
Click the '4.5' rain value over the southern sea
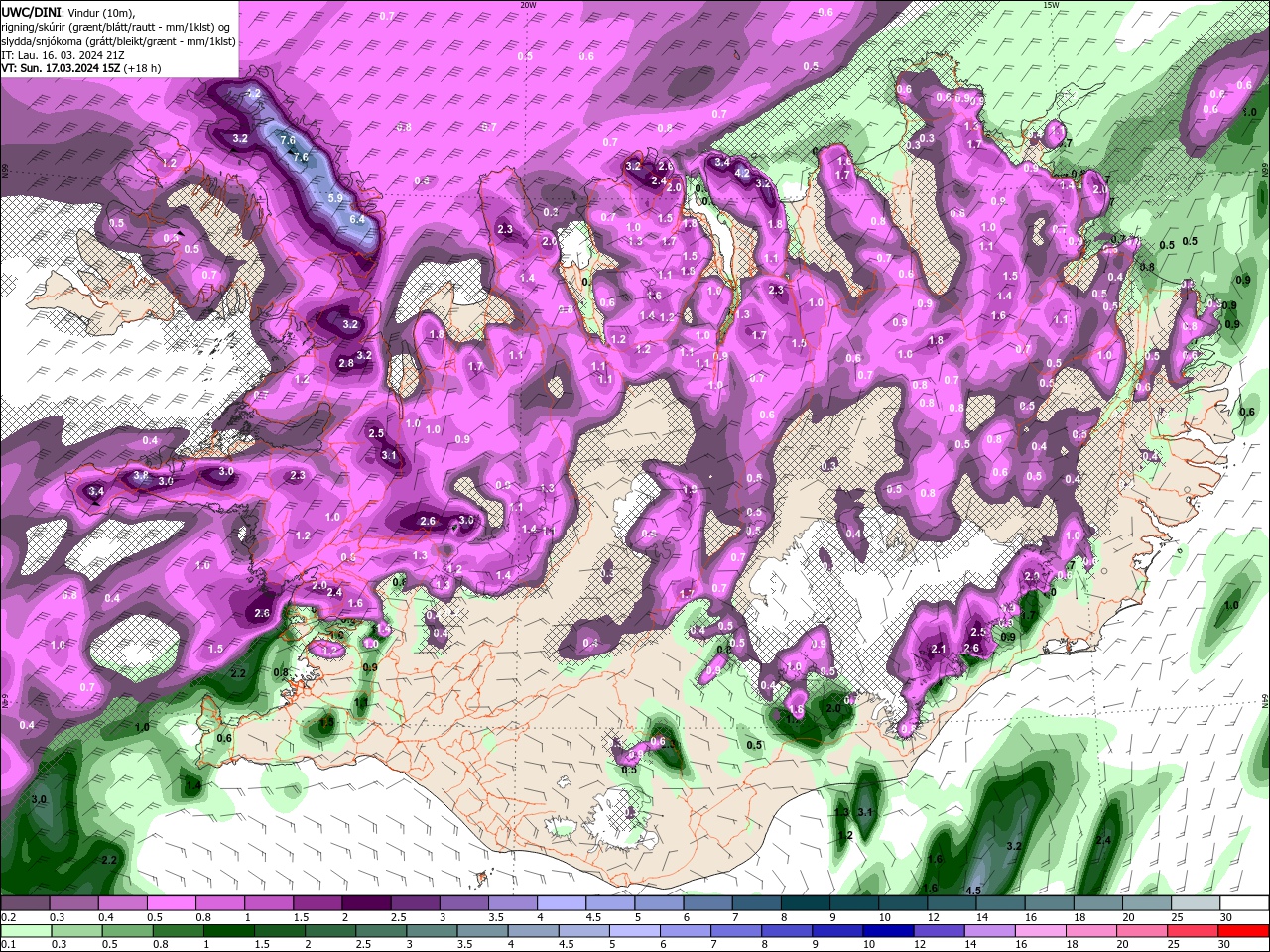973,891
